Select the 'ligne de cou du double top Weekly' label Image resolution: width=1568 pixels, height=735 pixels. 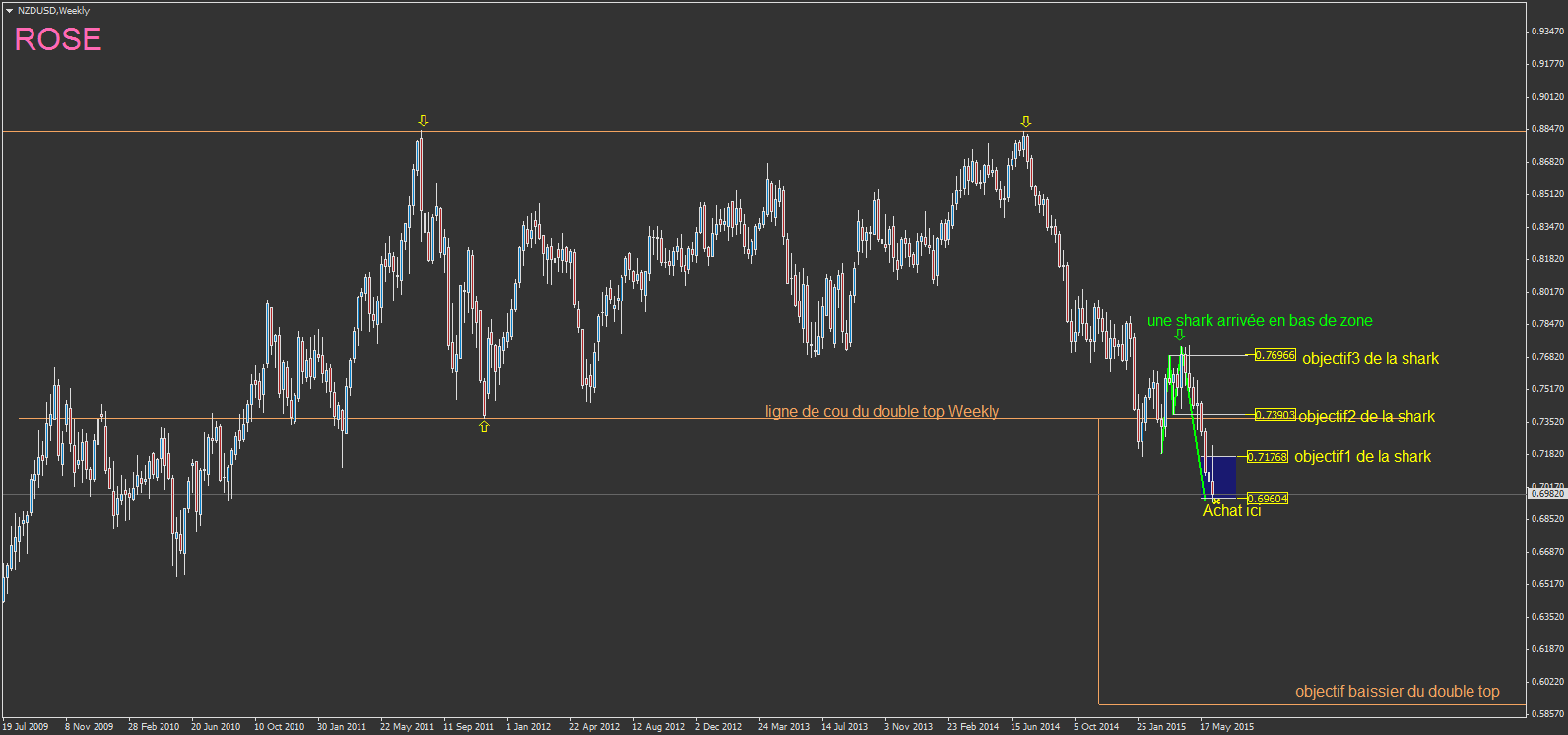[x=882, y=412]
